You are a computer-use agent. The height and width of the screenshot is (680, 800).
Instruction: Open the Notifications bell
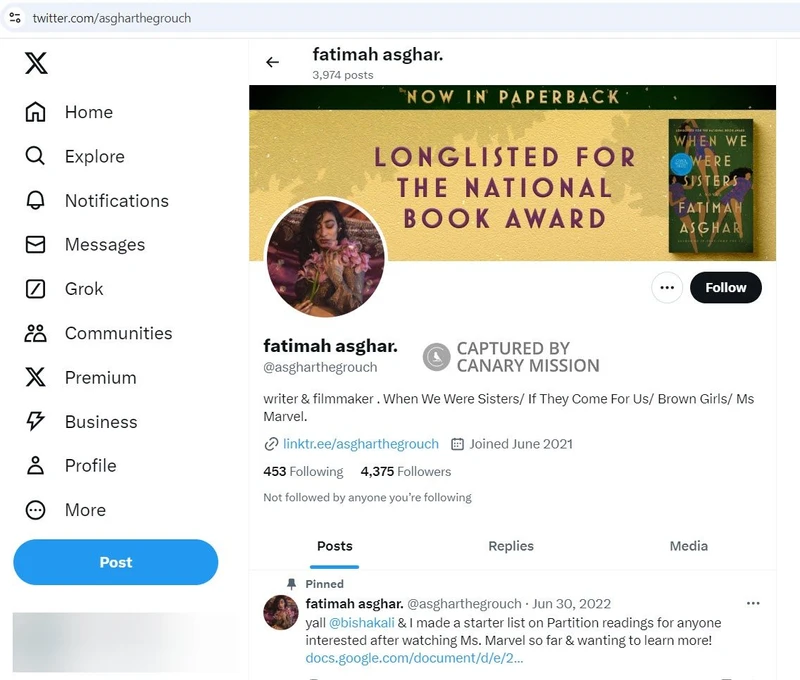click(36, 200)
